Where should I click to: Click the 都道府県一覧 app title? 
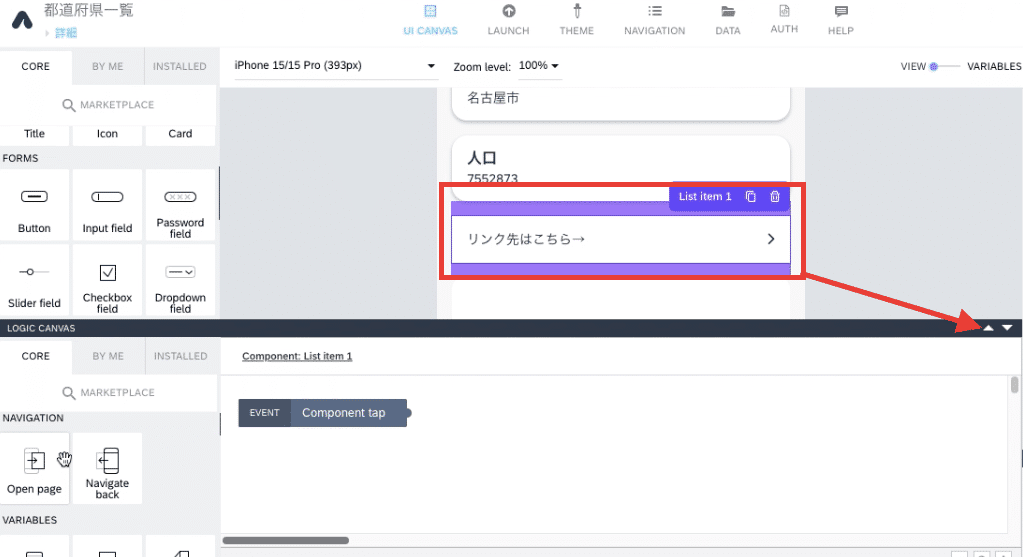(89, 10)
